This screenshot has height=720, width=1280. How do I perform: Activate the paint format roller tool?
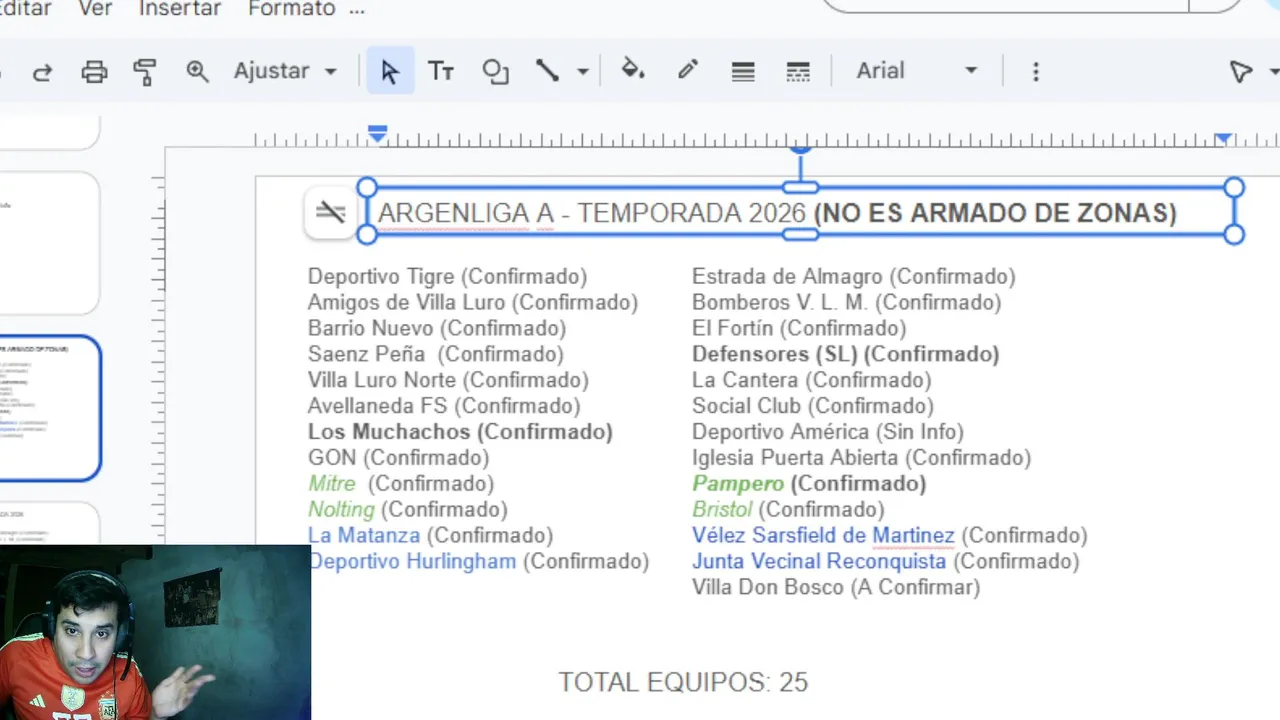click(x=145, y=71)
